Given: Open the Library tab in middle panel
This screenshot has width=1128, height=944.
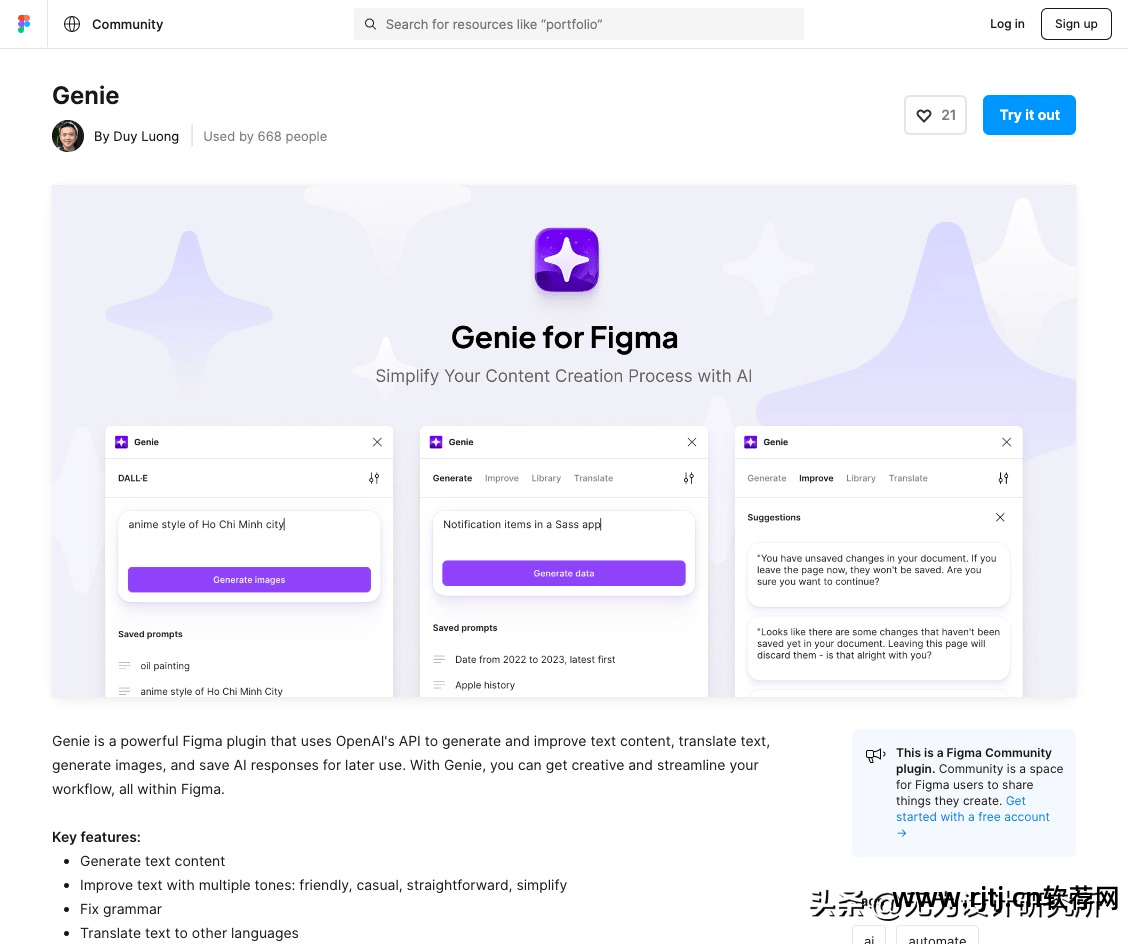Looking at the screenshot, I should [x=546, y=478].
